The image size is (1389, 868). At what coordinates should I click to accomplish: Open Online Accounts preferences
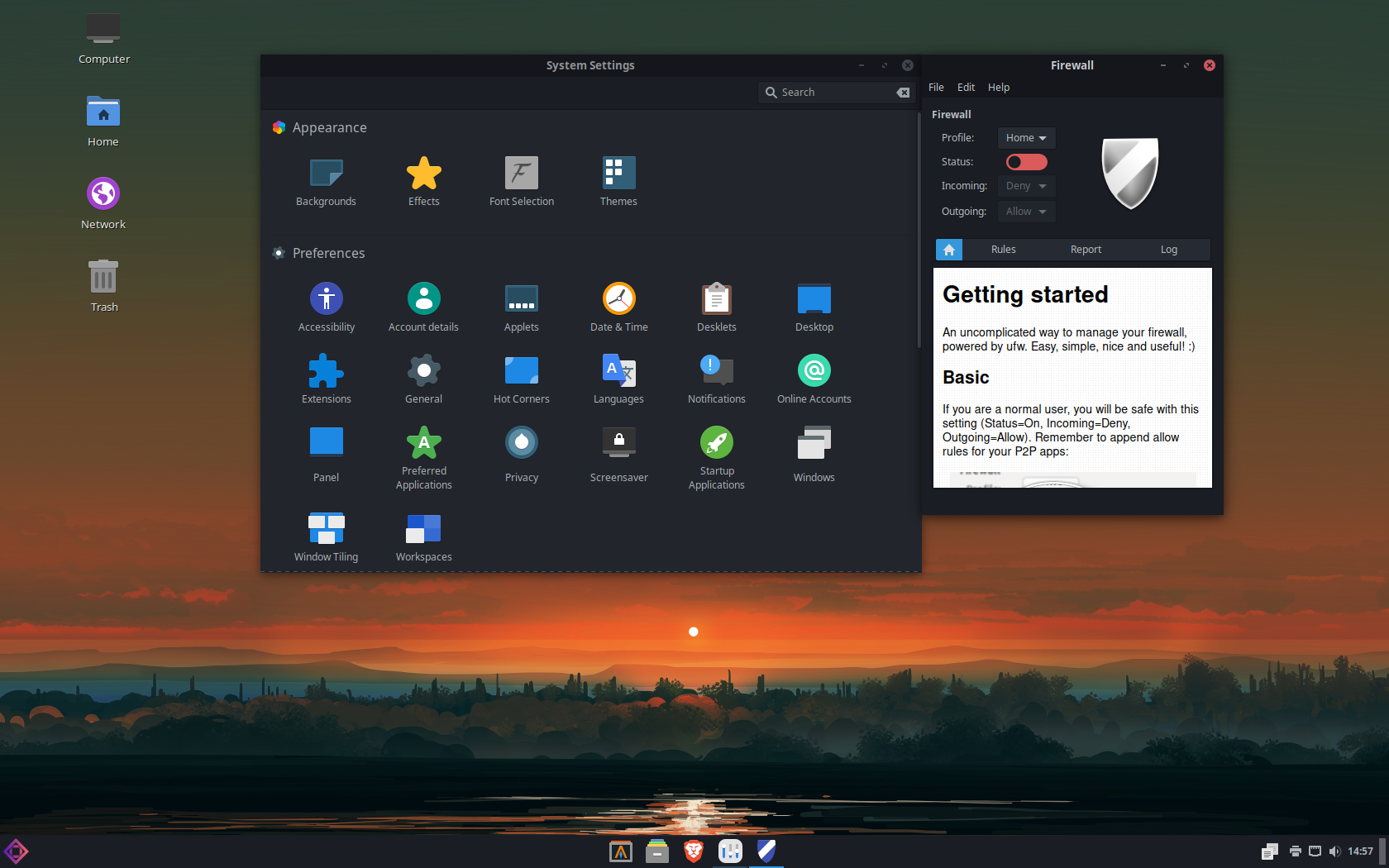click(x=814, y=379)
